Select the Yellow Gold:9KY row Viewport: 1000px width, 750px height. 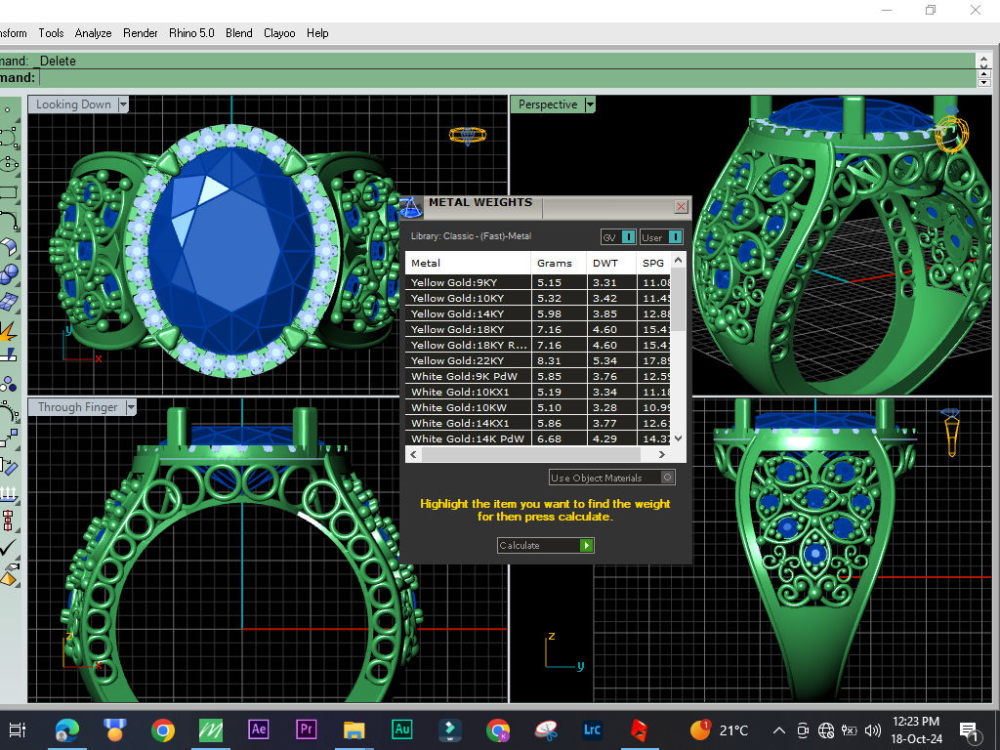[x=538, y=283]
